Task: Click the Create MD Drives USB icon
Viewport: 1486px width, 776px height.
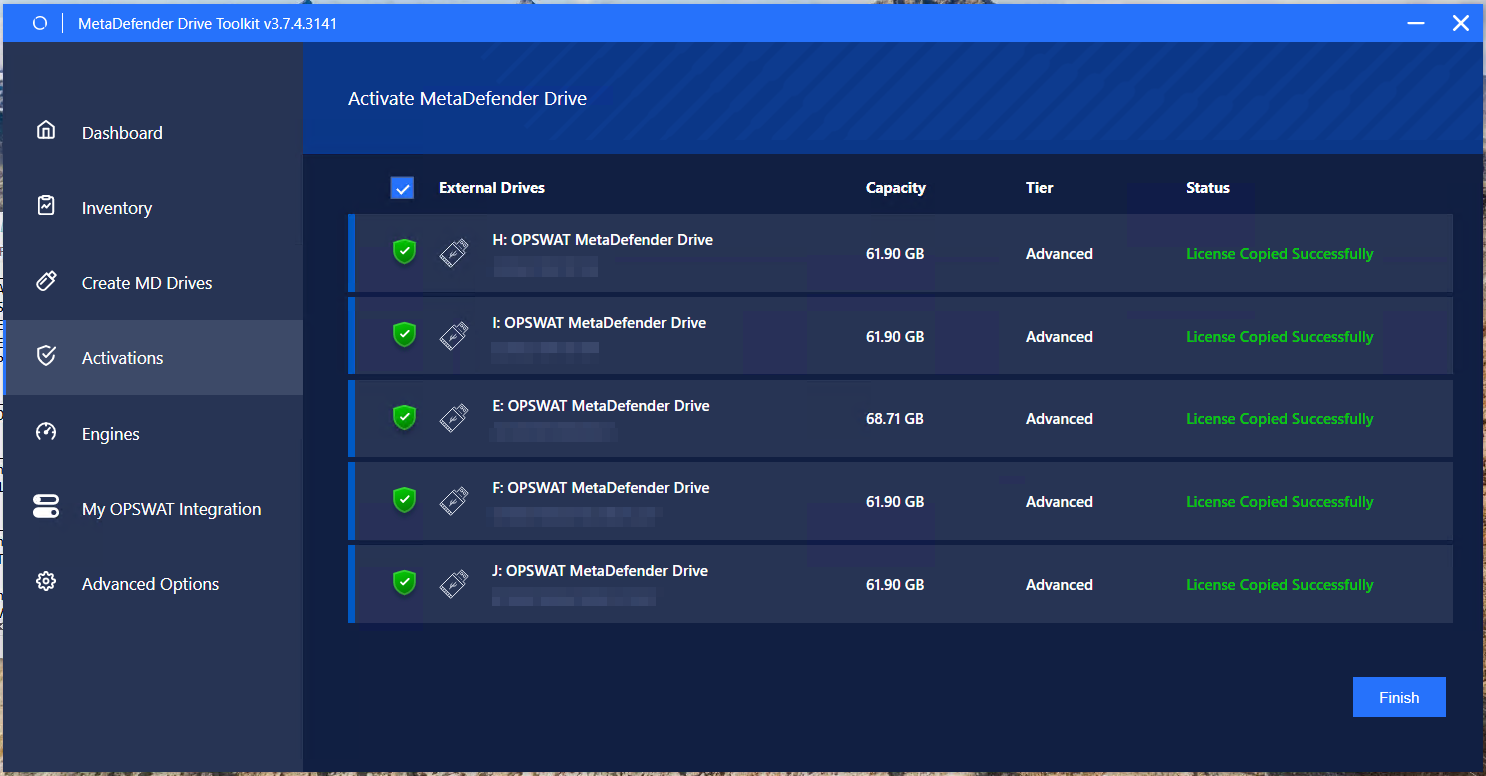Action: tap(46, 280)
